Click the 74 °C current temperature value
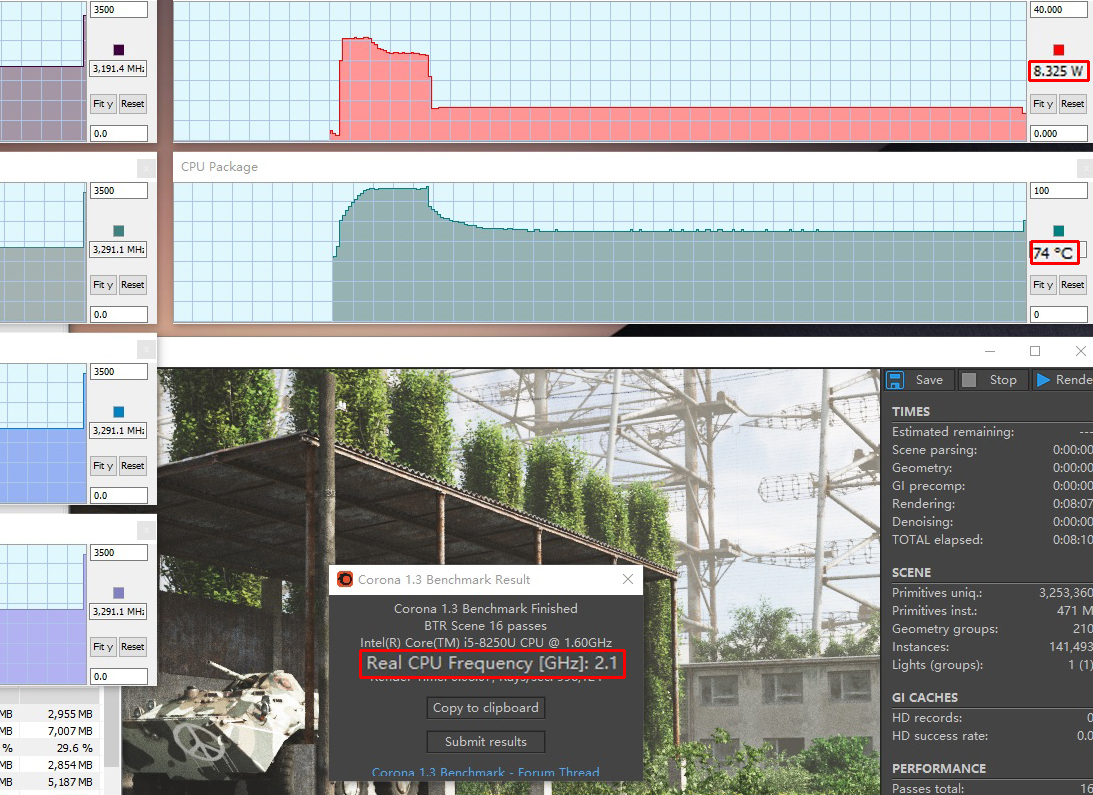The height and width of the screenshot is (795, 1093). 1053,252
